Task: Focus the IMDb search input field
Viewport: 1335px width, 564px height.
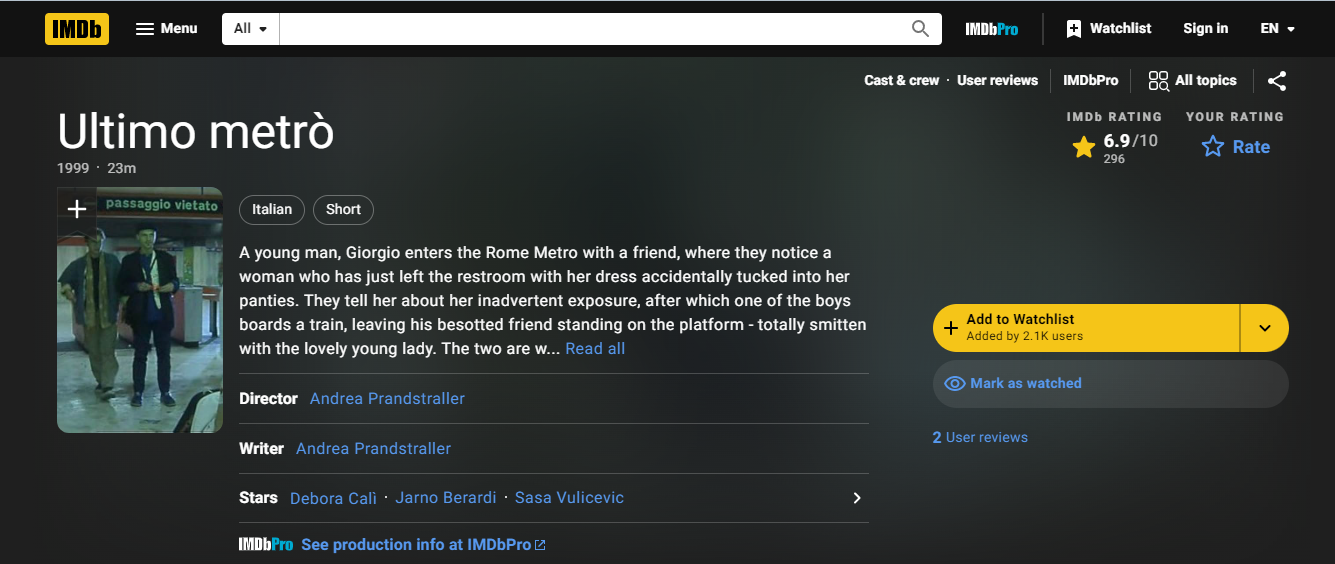Action: (x=590, y=29)
